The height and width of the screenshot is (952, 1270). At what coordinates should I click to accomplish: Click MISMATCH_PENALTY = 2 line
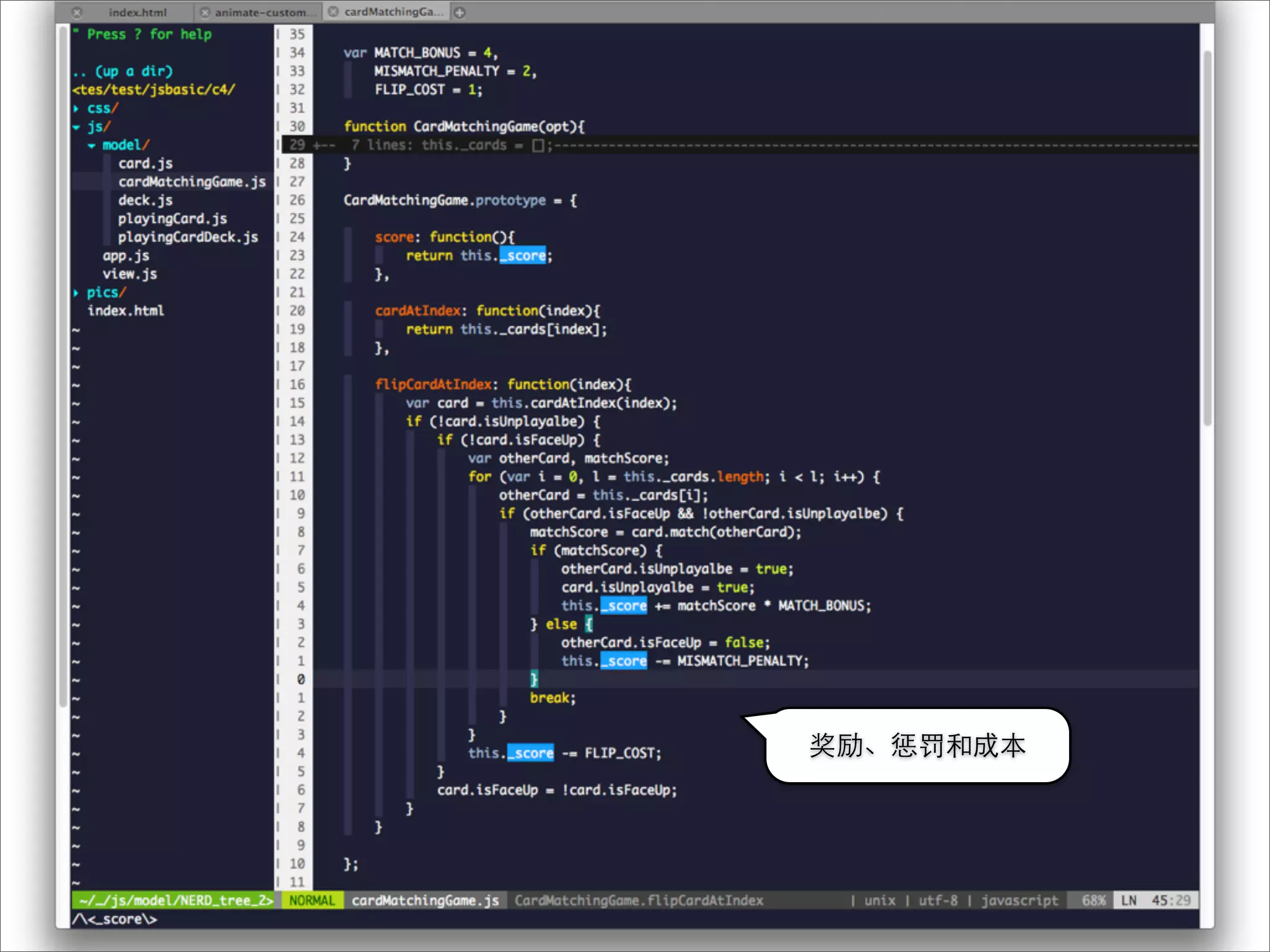point(455,71)
